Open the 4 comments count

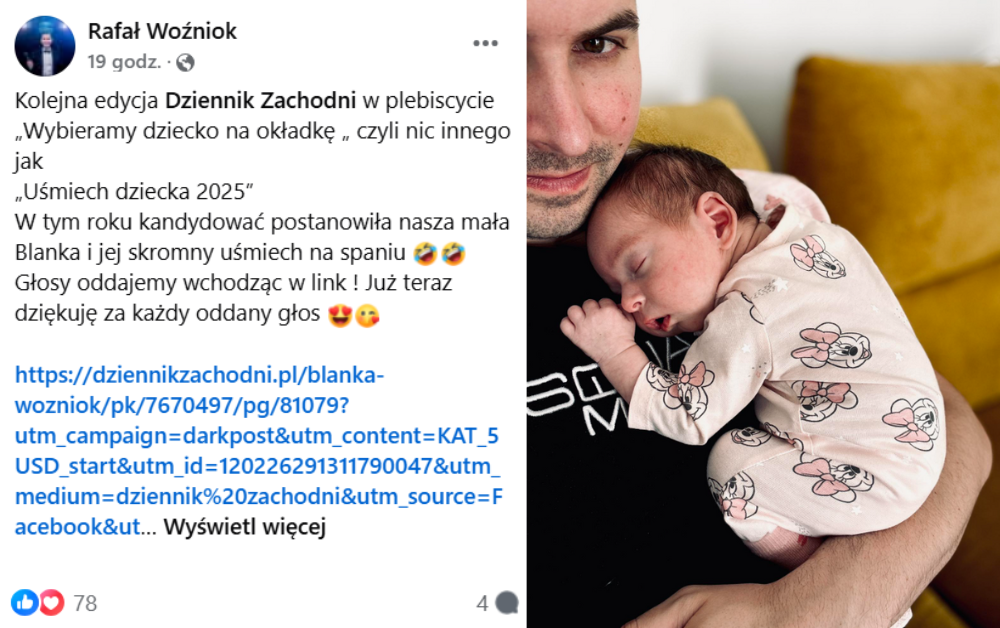482,603
